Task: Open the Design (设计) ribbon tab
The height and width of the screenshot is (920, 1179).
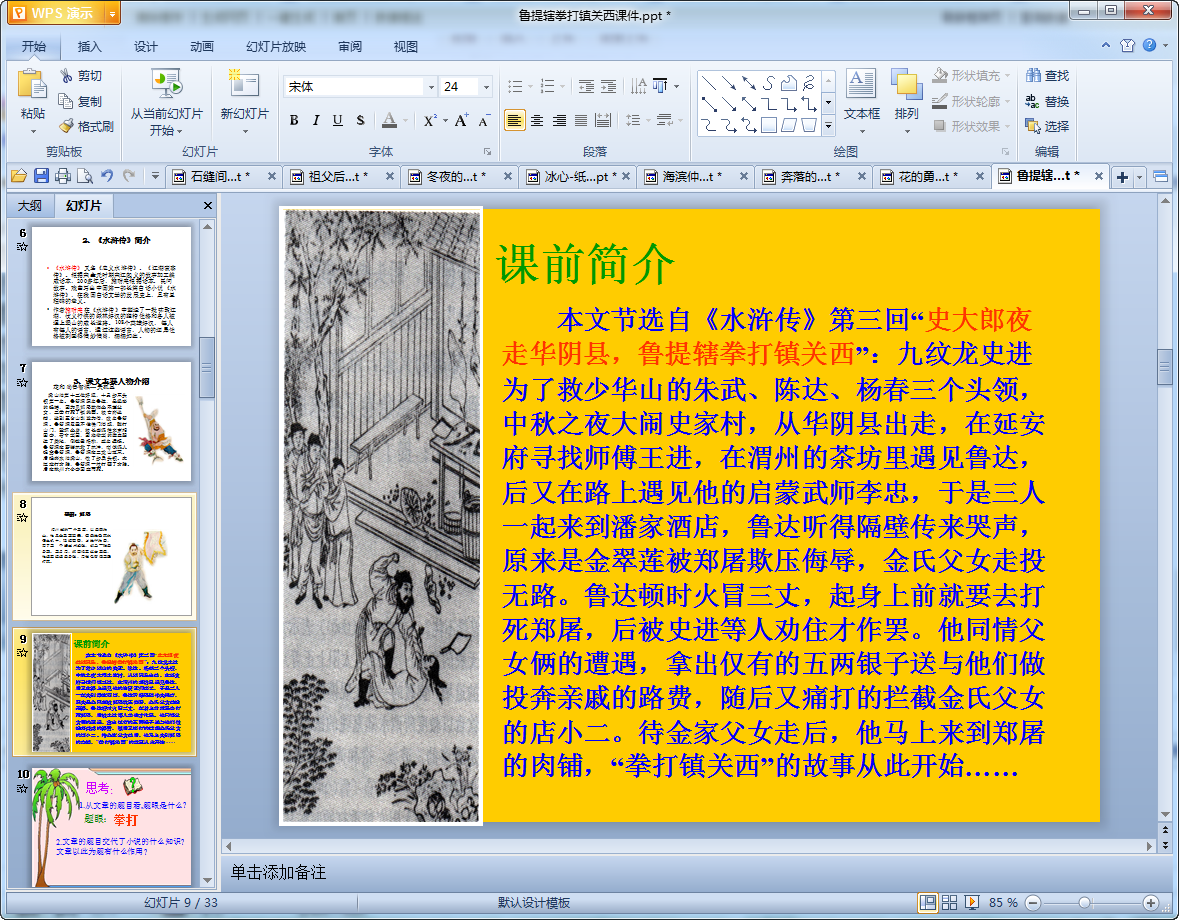Action: coord(146,47)
